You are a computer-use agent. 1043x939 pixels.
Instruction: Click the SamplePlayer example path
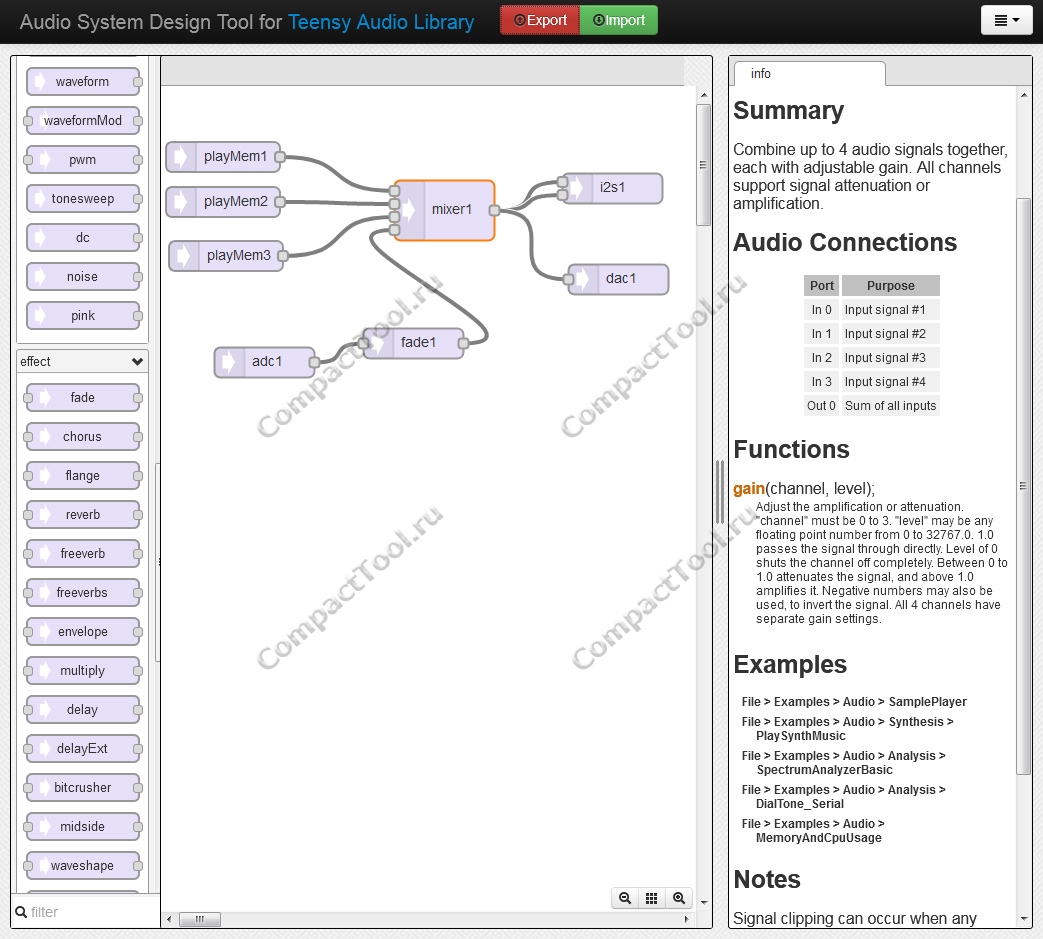[854, 702]
